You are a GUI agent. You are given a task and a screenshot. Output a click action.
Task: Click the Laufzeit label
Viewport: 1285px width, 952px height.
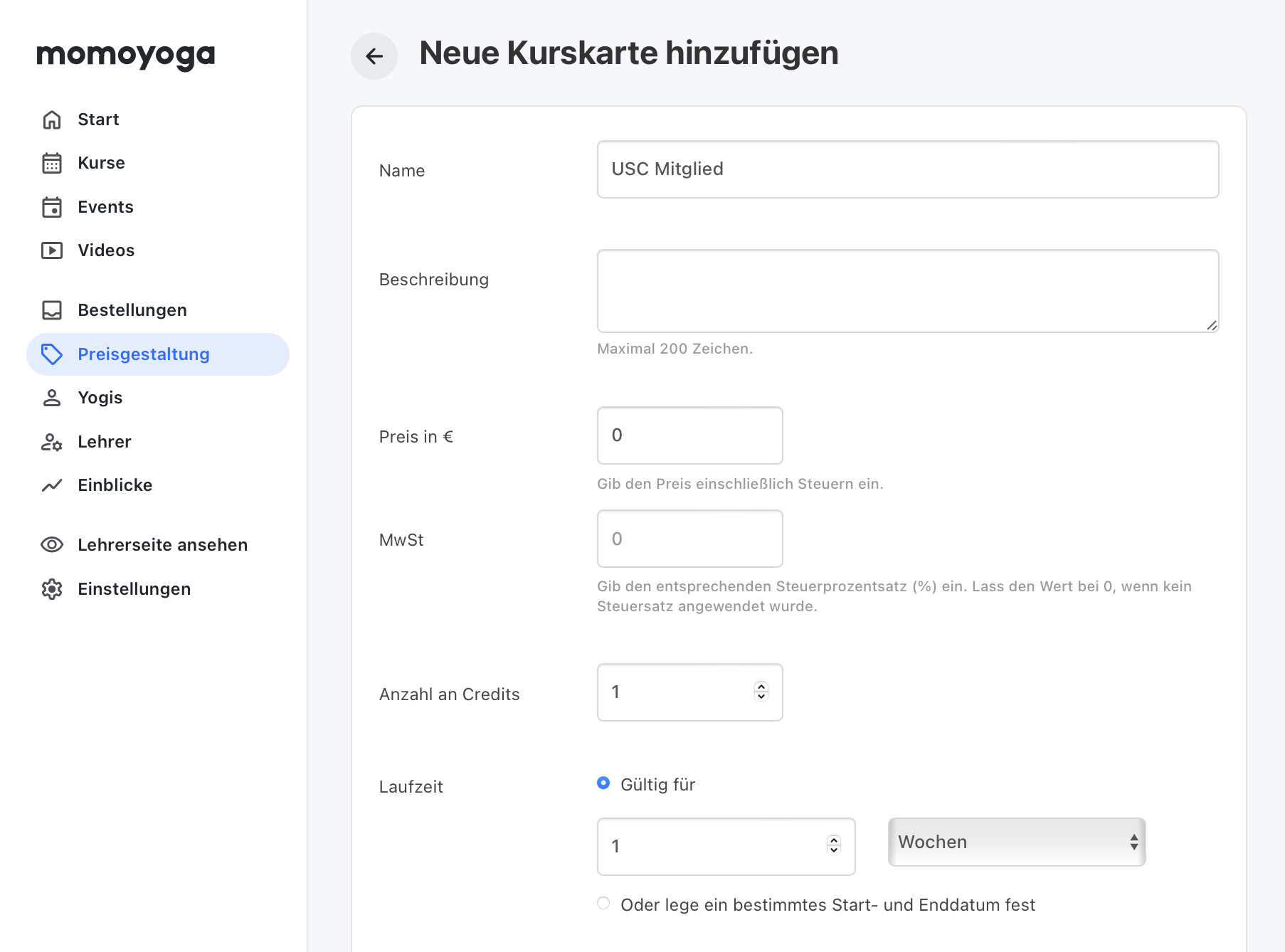(411, 787)
